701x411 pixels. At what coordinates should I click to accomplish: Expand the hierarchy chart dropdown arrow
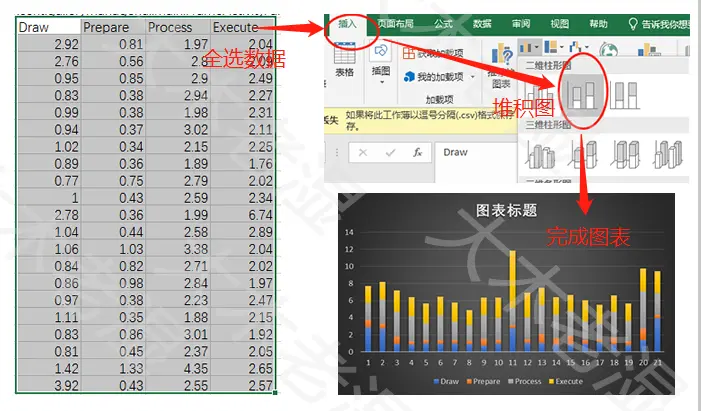coord(562,47)
